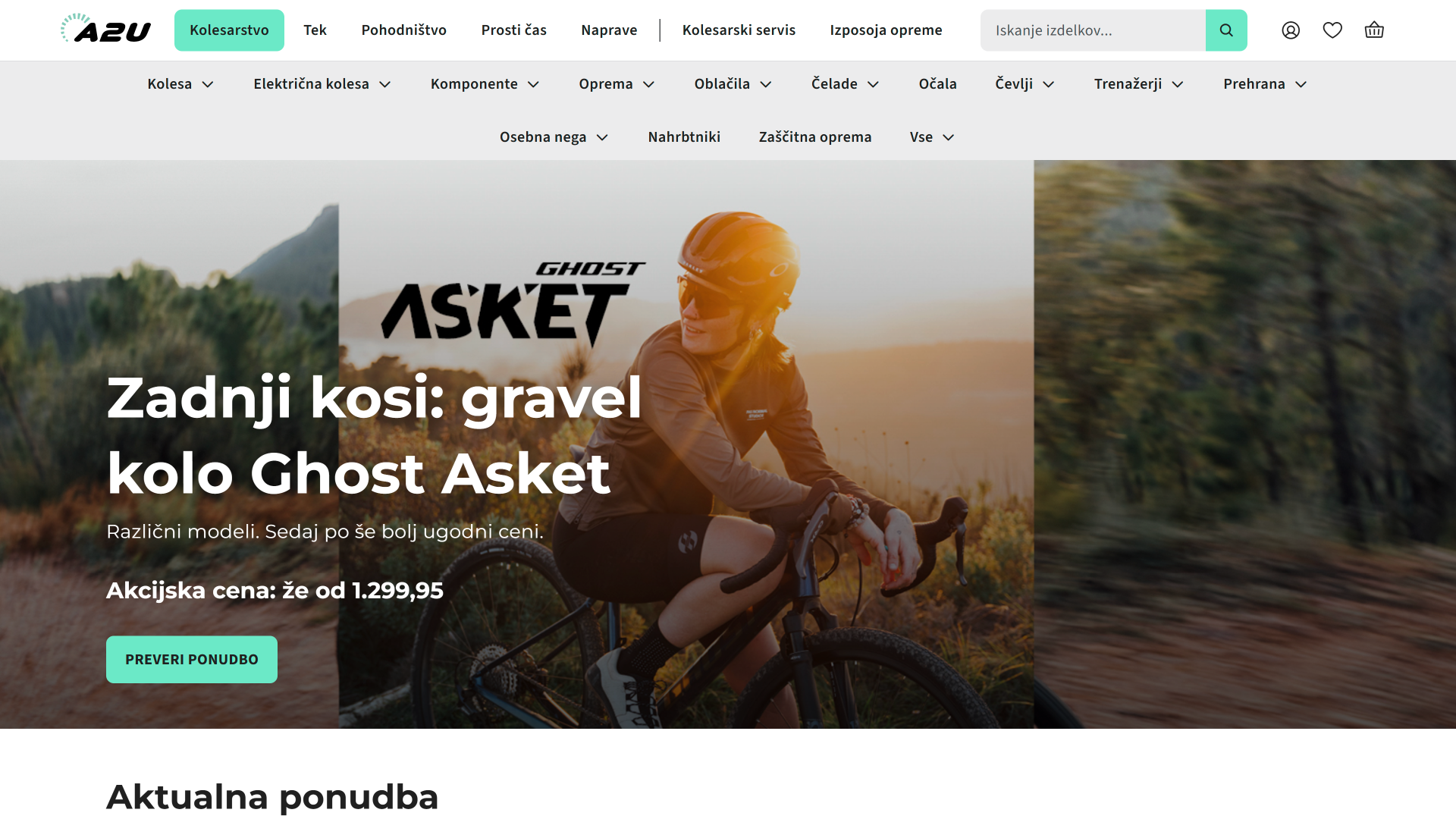Open the Čelade dropdown
This screenshot has height=819, width=1456.
(x=846, y=84)
